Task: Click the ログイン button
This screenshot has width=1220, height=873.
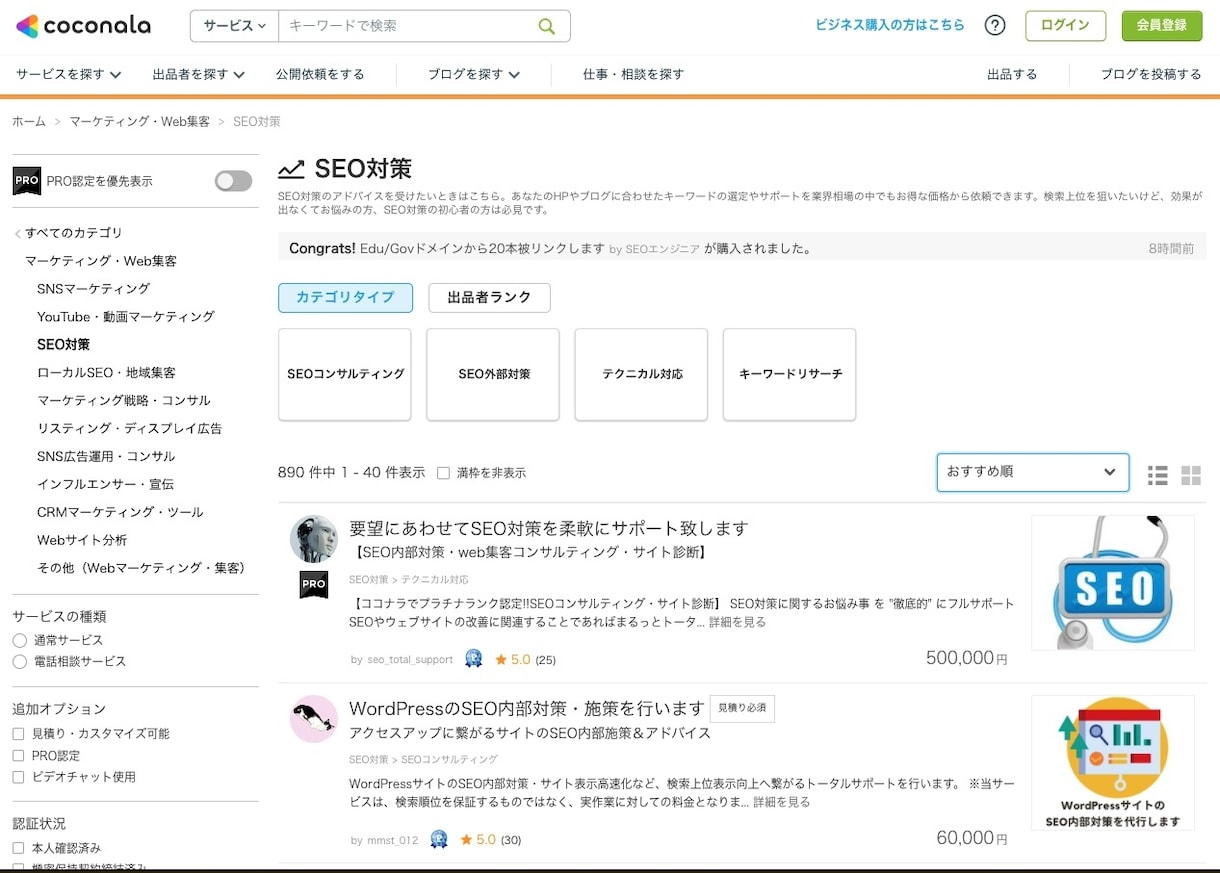Action: pos(1065,26)
